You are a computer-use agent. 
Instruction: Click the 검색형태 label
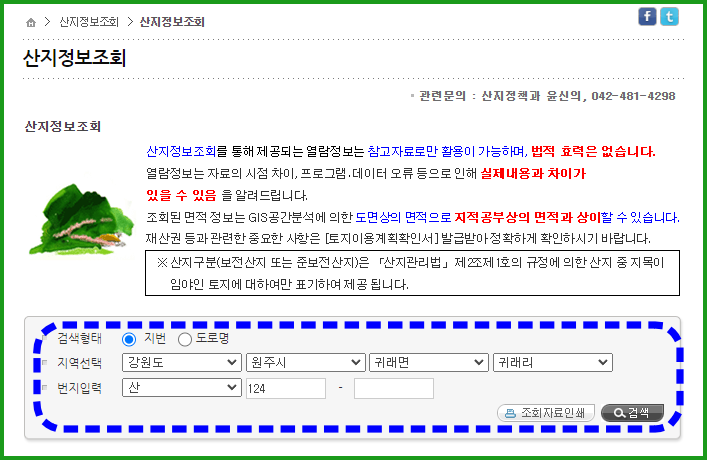[x=80, y=338]
